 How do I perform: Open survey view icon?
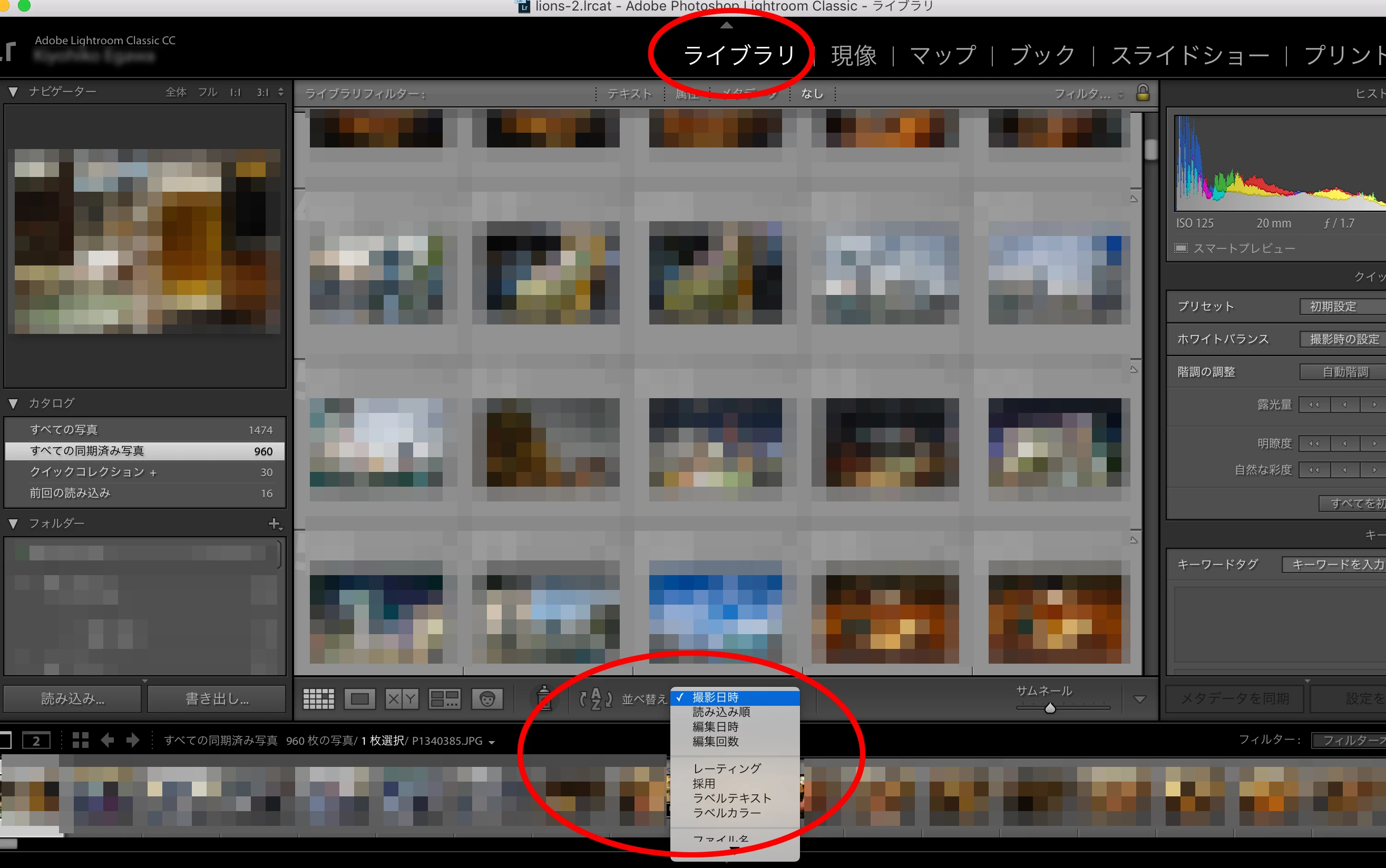point(444,698)
